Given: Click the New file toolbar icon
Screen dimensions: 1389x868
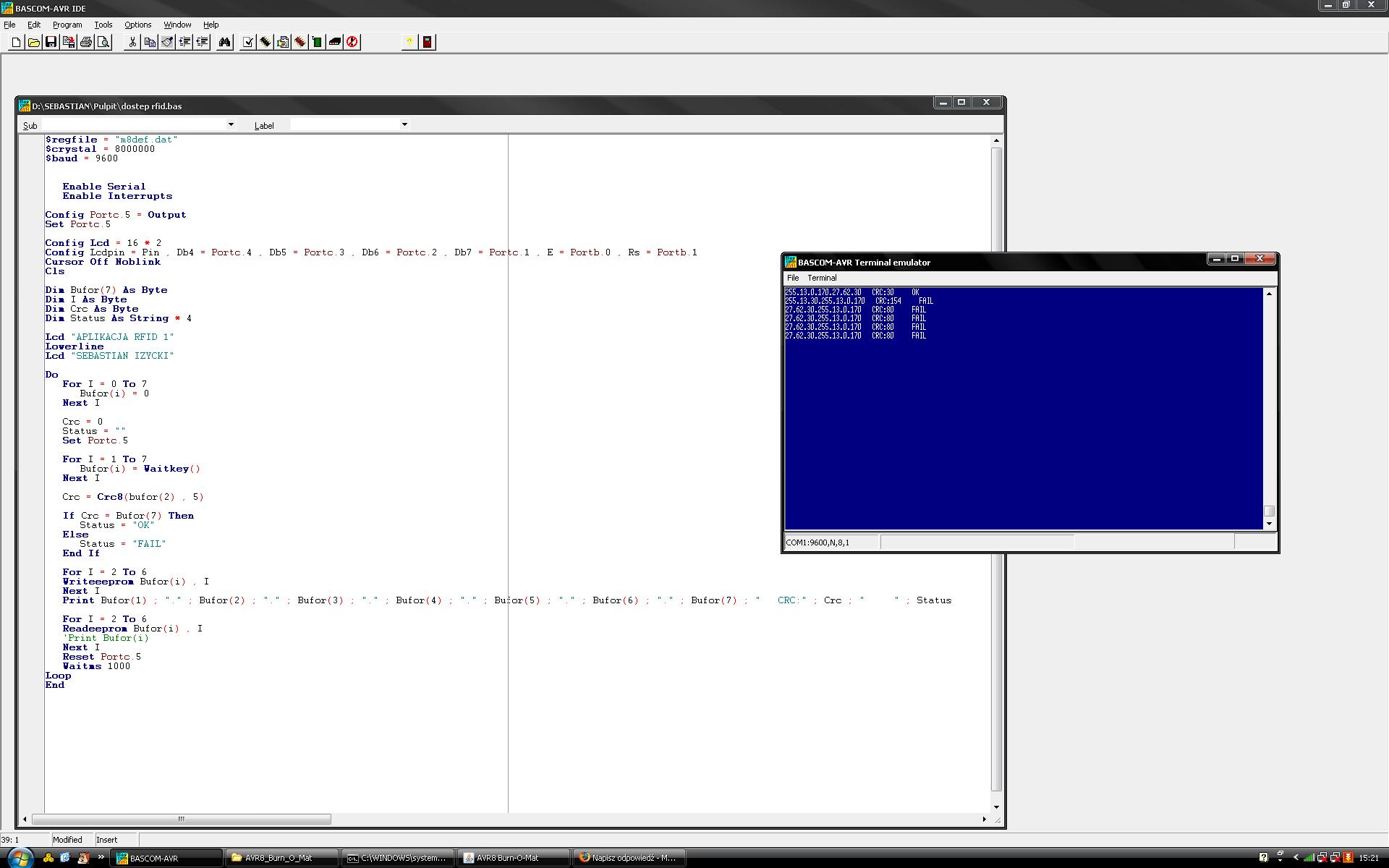Looking at the screenshot, I should click(16, 42).
